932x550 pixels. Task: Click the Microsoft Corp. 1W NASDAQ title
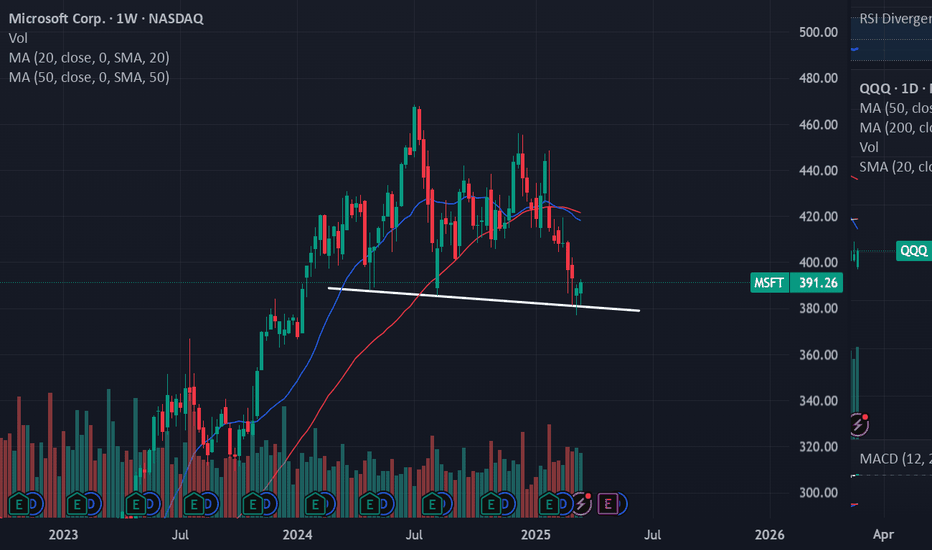(x=106, y=18)
